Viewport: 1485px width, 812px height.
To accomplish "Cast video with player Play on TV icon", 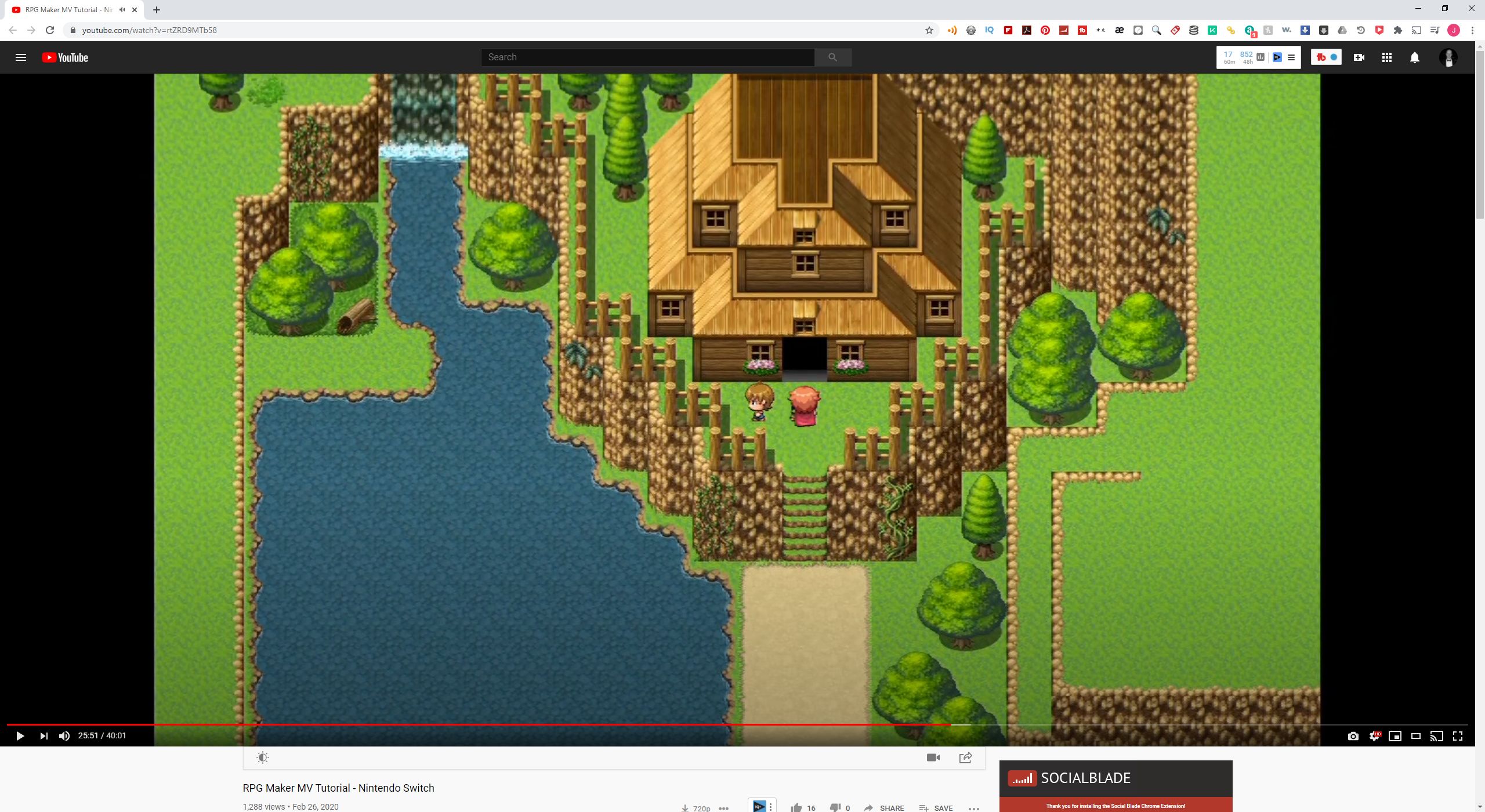I will click(1437, 736).
